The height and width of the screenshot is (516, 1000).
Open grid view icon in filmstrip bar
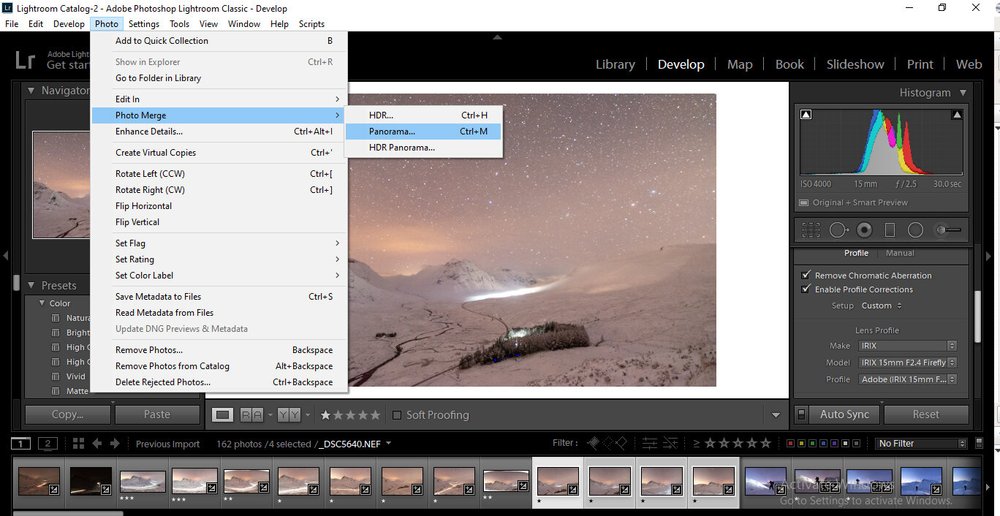tap(78, 443)
